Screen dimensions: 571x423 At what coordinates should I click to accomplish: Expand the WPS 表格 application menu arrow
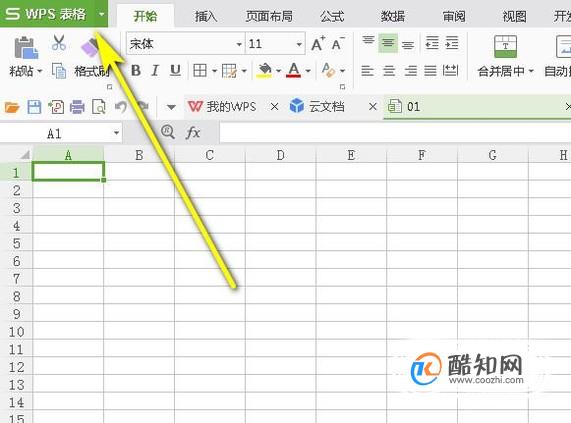pyautogui.click(x=102, y=14)
